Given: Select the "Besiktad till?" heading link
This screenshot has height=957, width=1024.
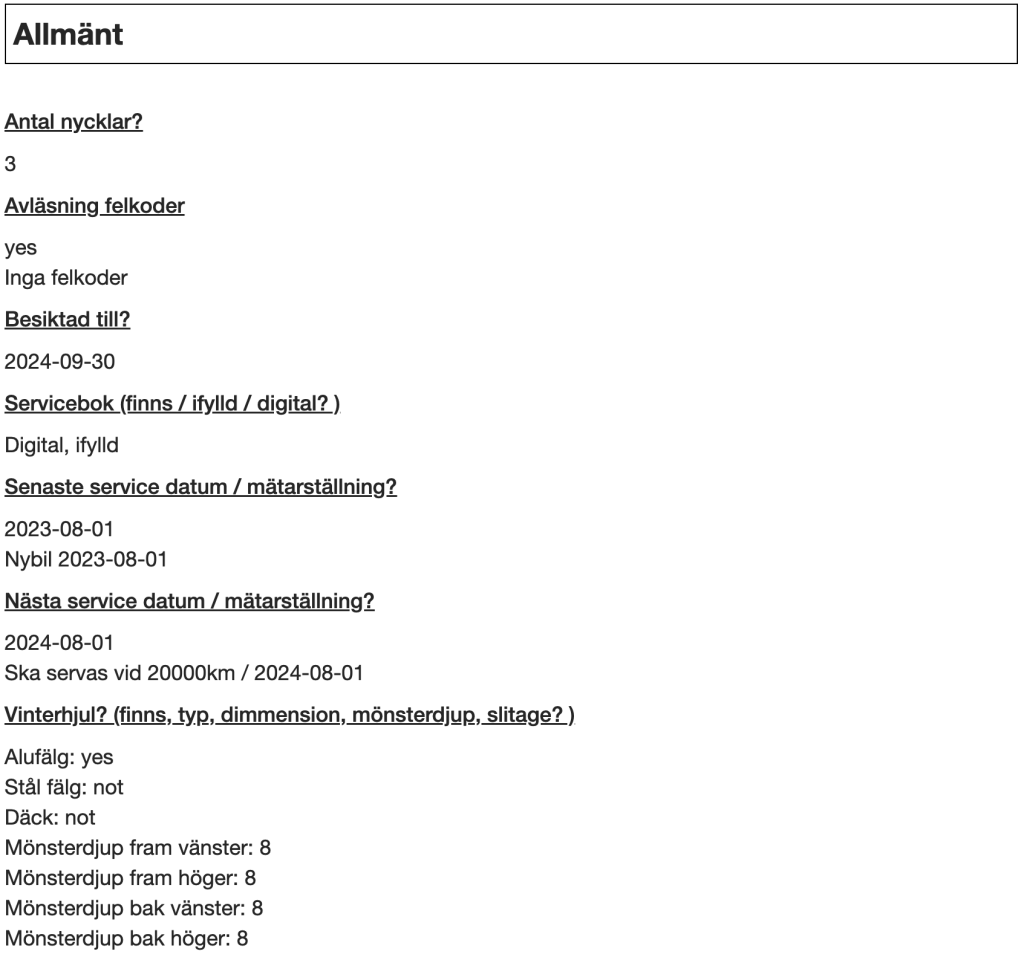Looking at the screenshot, I should [x=68, y=320].
